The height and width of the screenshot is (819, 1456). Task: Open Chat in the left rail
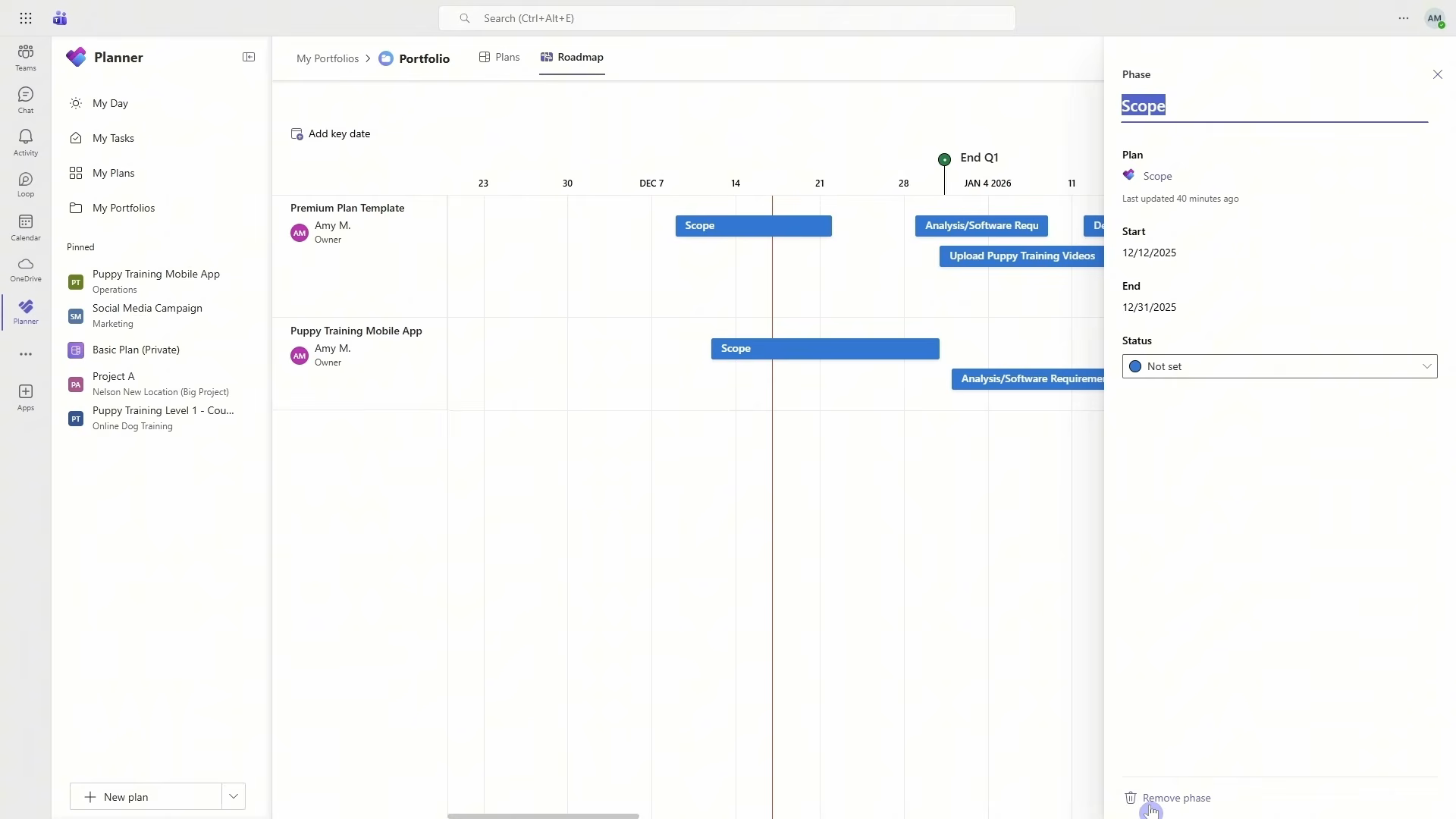click(26, 100)
